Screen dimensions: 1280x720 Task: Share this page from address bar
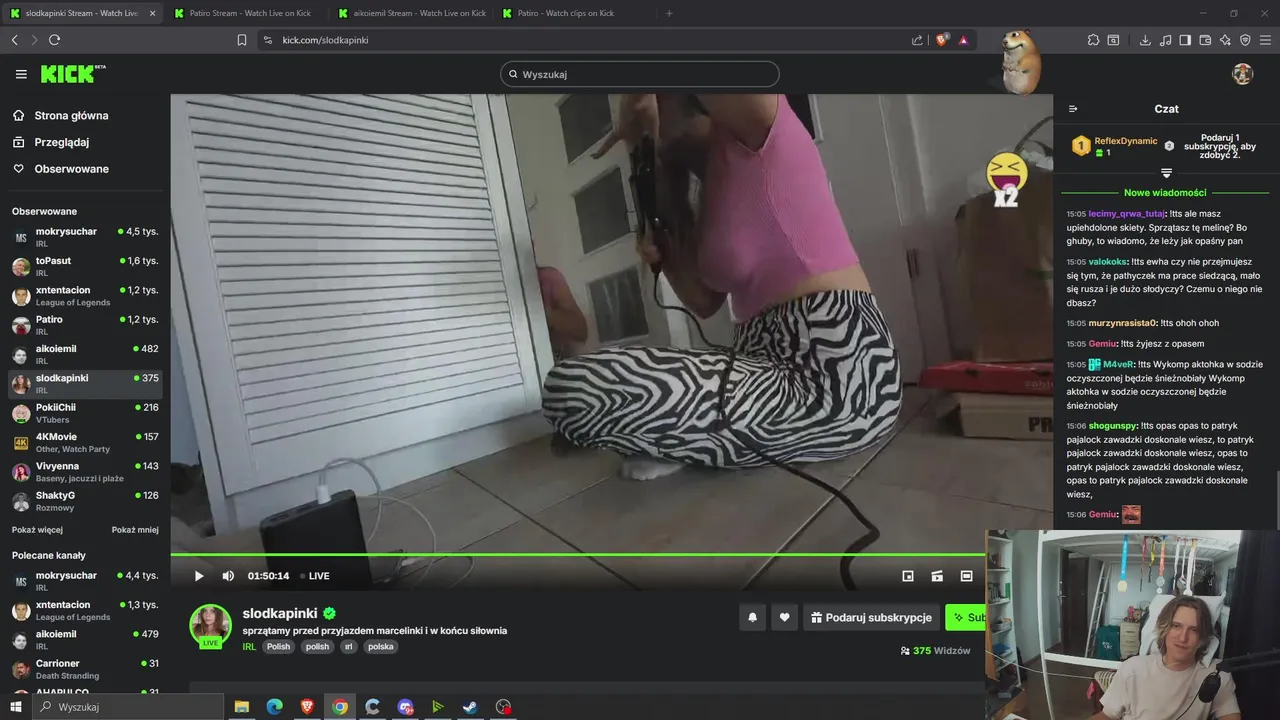(x=917, y=40)
